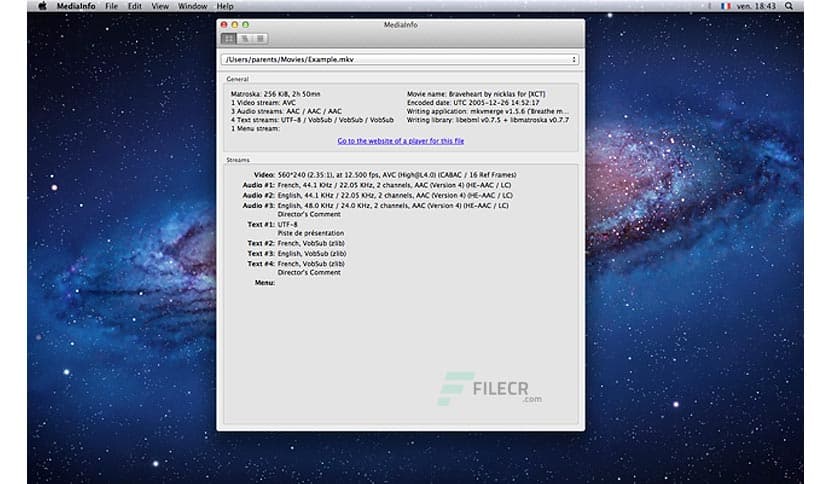
Task: Select the '4 Text streams' line
Action: [x=312, y=120]
